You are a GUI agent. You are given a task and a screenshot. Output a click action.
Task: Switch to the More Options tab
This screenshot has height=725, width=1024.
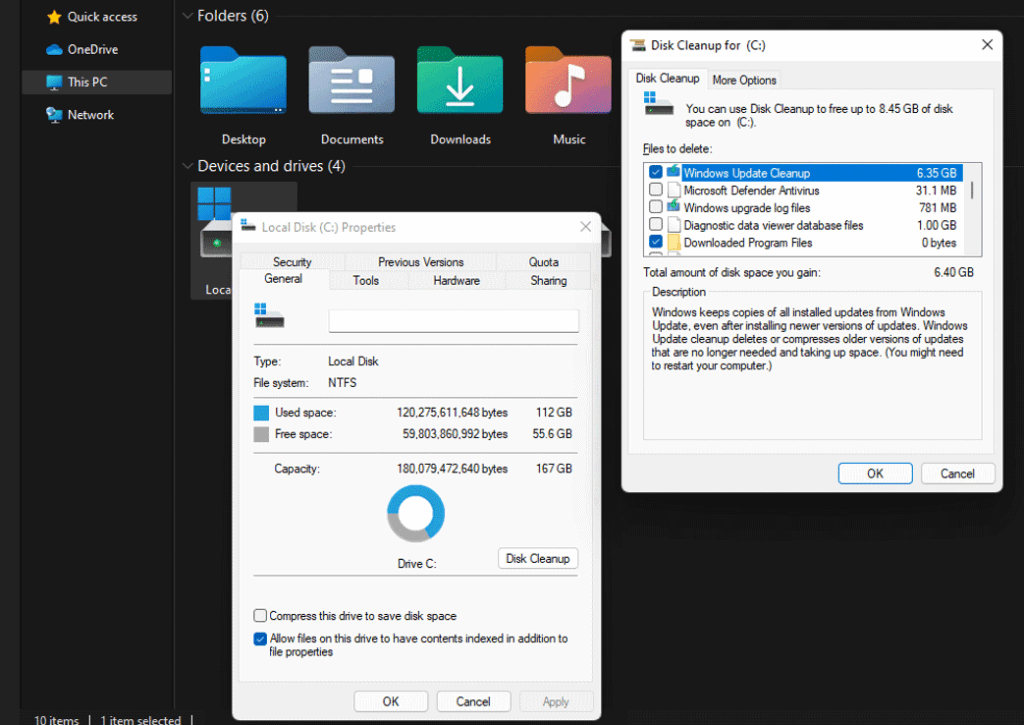(x=744, y=80)
